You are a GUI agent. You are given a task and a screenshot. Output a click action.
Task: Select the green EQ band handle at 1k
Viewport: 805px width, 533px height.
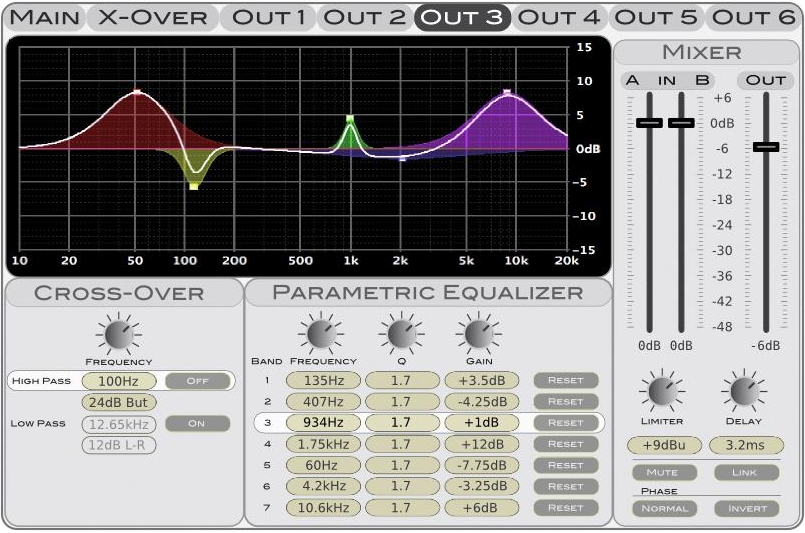(350, 119)
